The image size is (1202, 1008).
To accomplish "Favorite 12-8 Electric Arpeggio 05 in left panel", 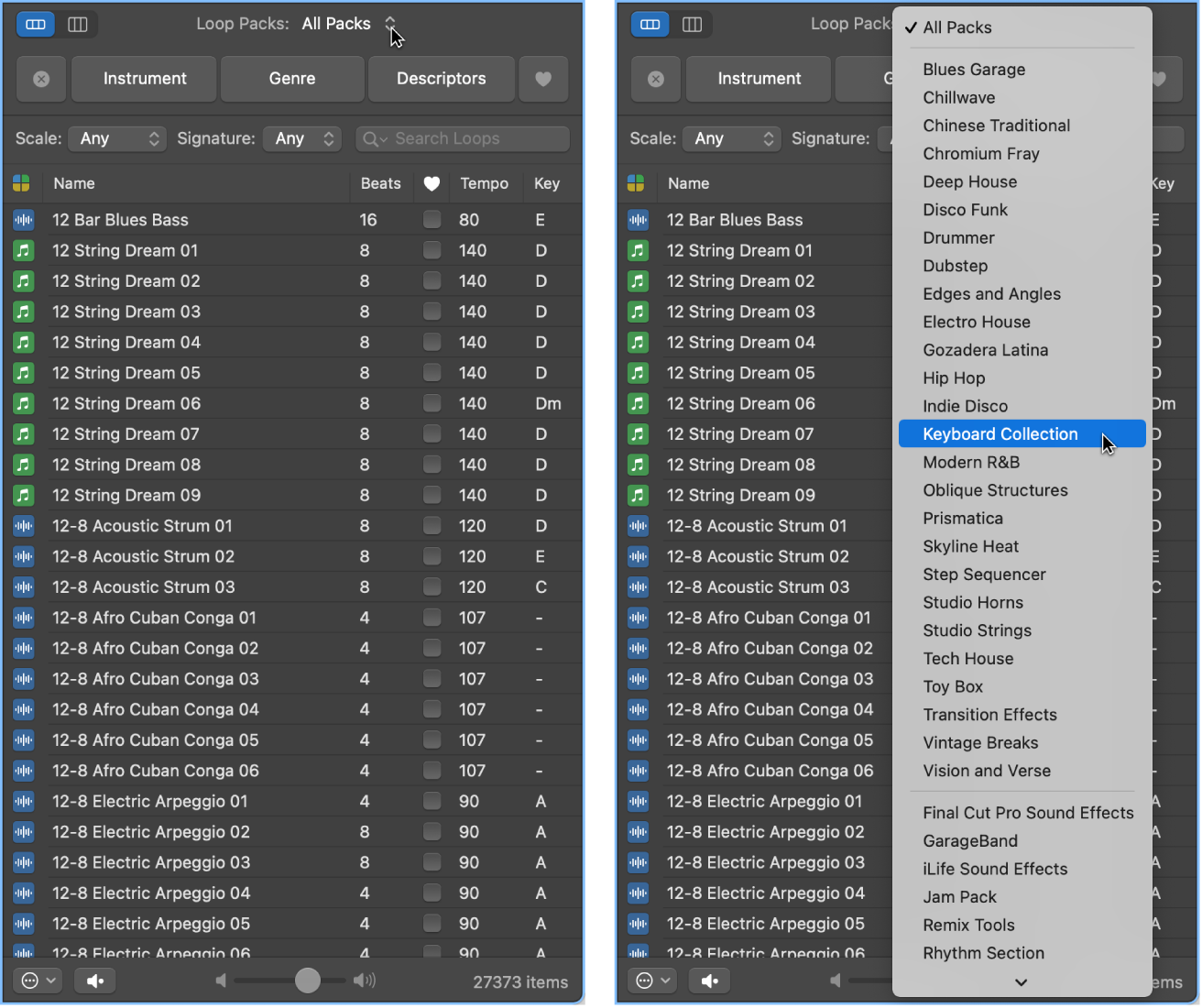I will tap(432, 924).
